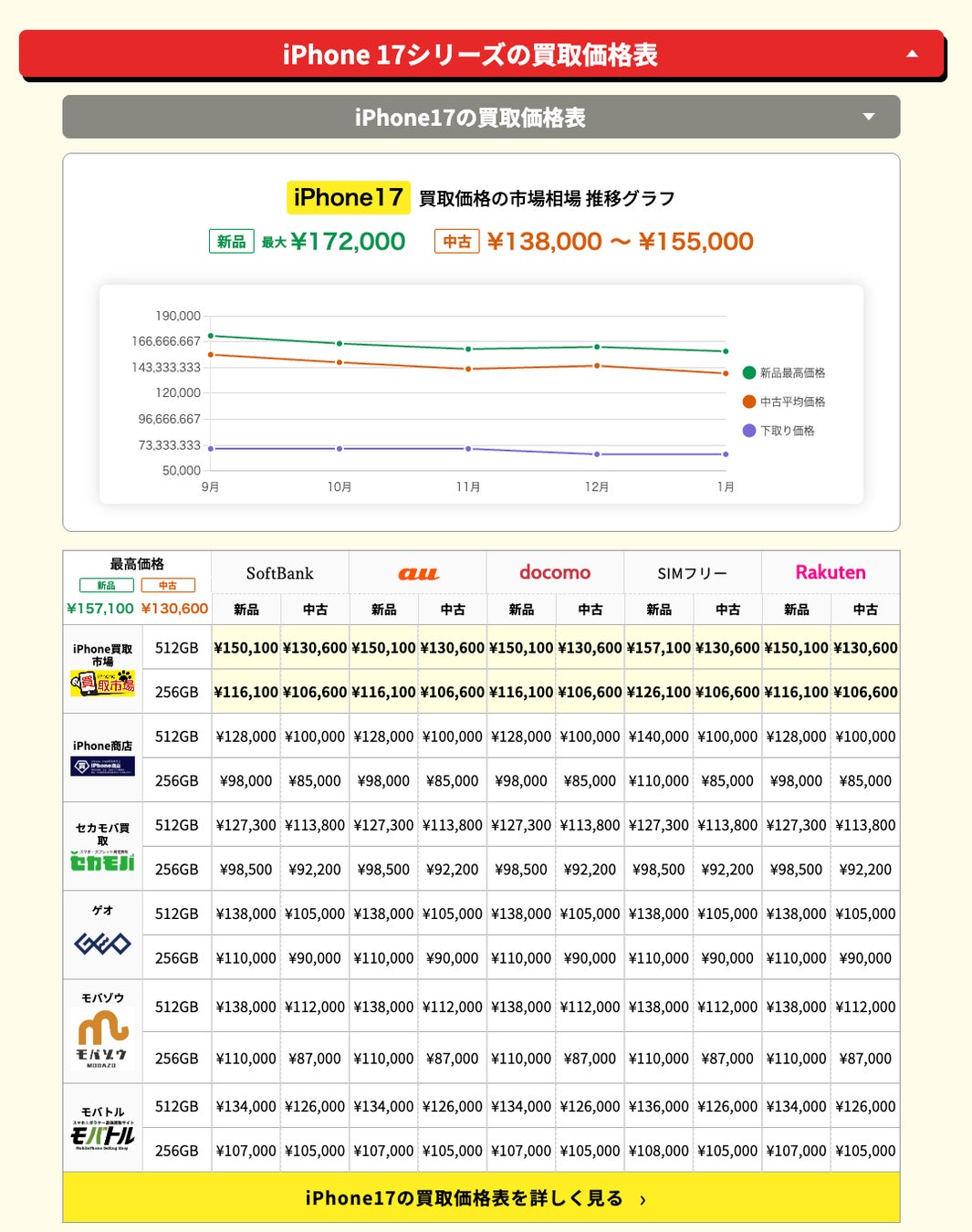Click ¥140,000 in iPhone商店 512GB row
Screen dimensions: 972x1232
[659, 736]
